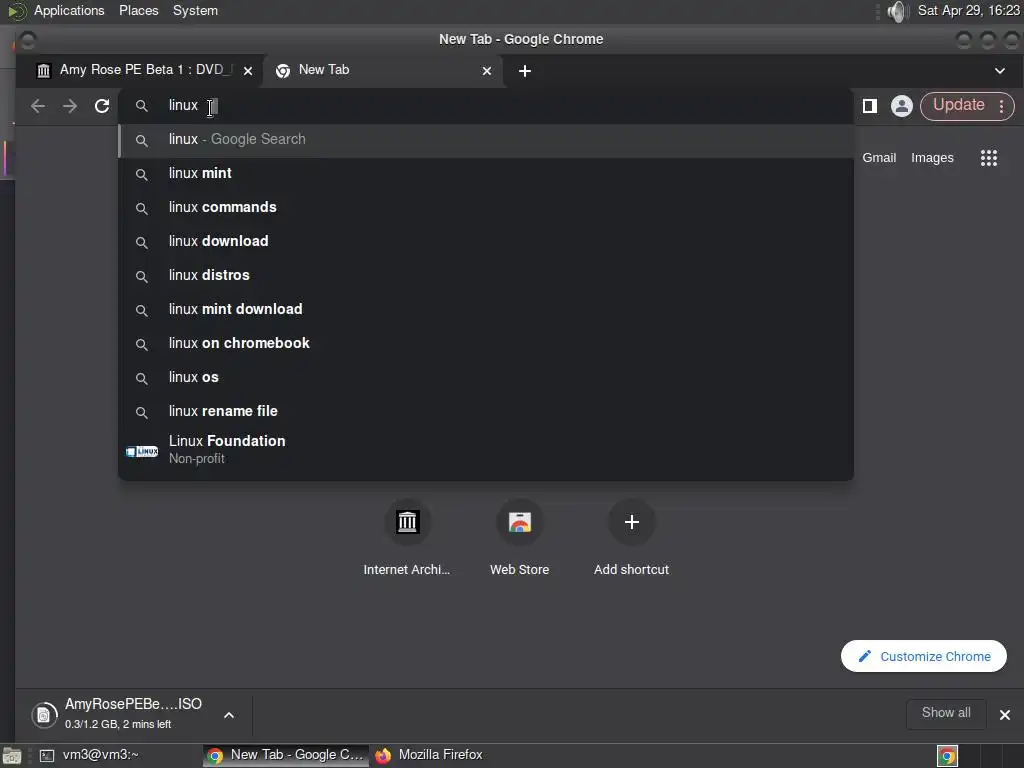Close the New Tab tab
The image size is (1024, 768).
tap(487, 71)
